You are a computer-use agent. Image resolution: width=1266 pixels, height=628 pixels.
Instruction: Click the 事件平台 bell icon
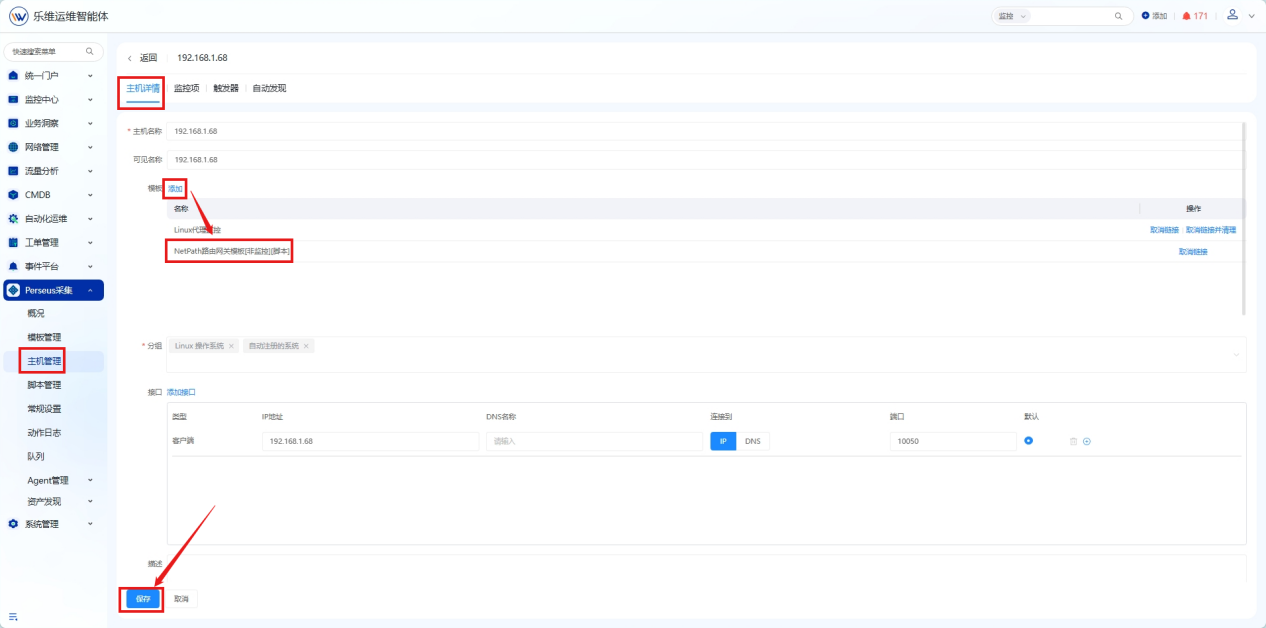point(13,266)
